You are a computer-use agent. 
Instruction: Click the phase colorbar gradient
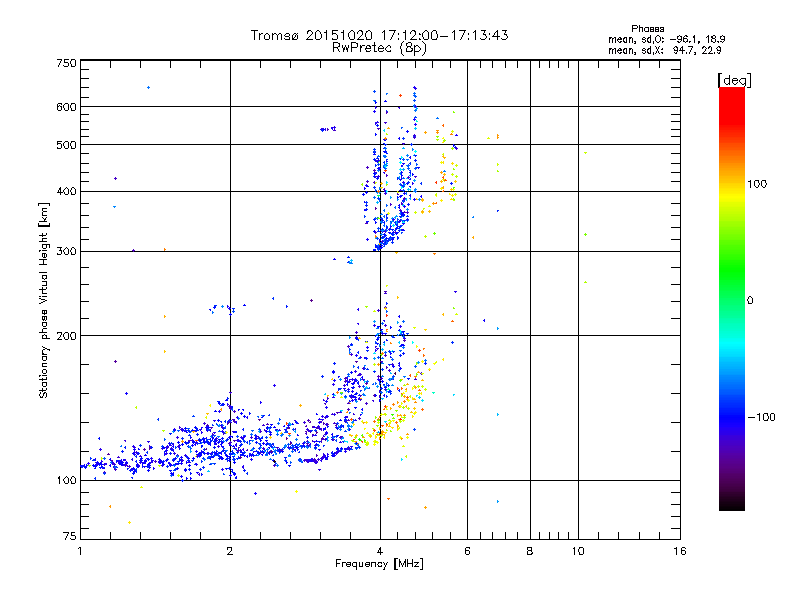coord(732,298)
